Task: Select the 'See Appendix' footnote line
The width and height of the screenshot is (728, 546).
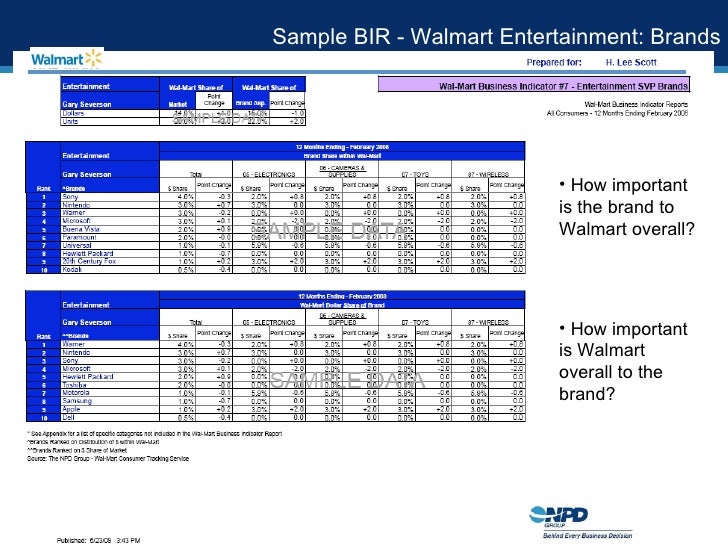Action: (155, 434)
